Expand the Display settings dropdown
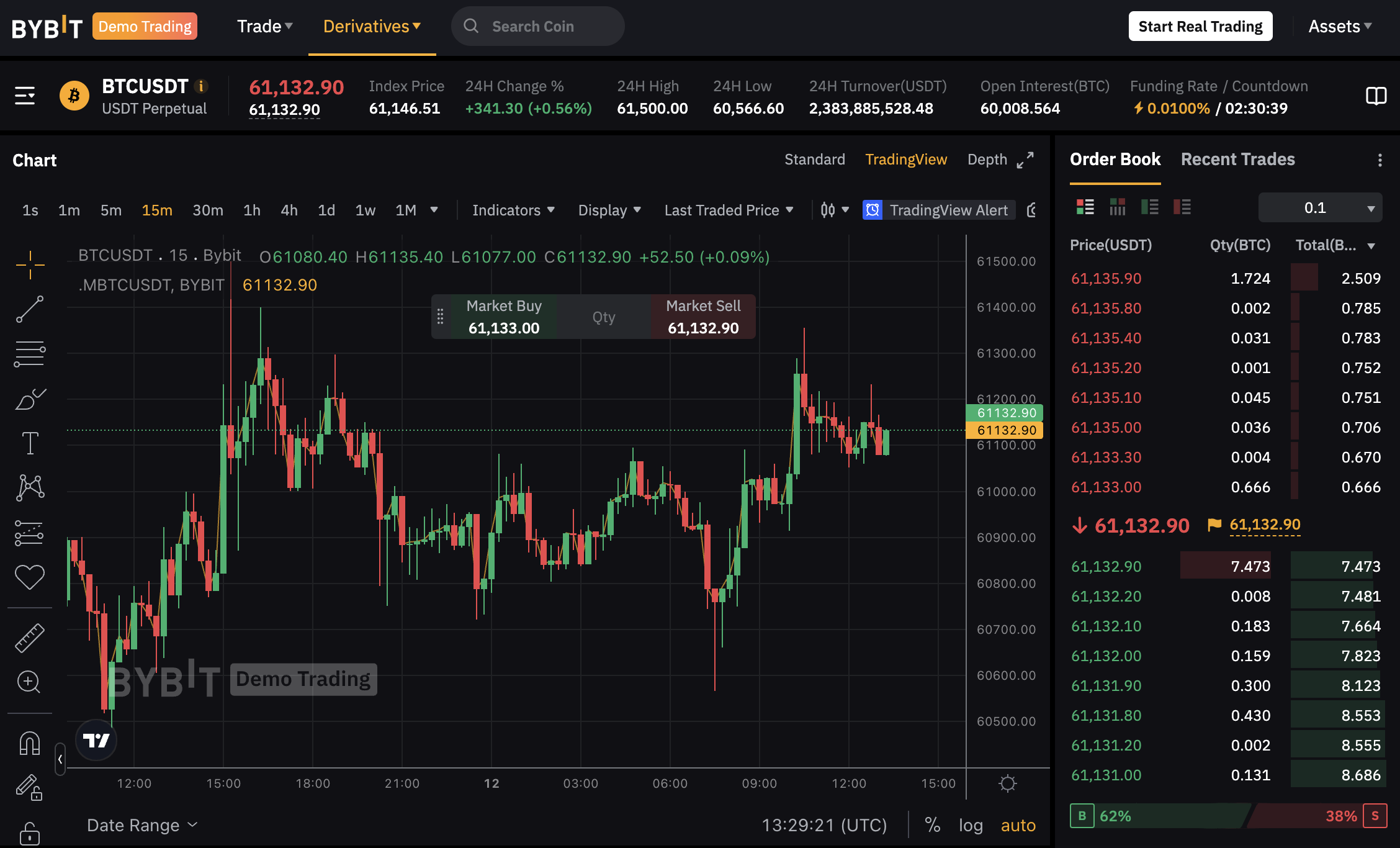1400x848 pixels. click(608, 210)
